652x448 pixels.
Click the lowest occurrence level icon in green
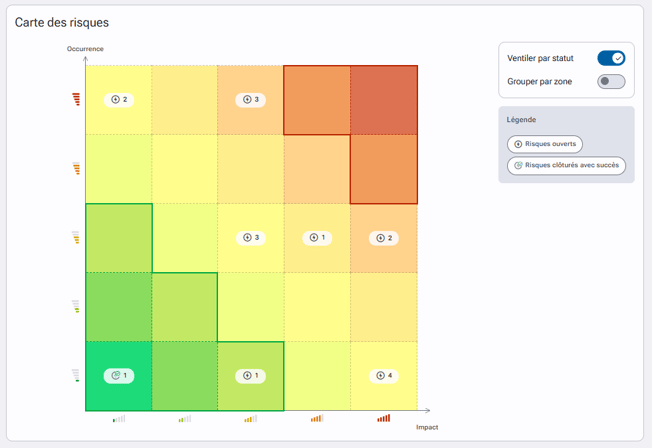(76, 375)
